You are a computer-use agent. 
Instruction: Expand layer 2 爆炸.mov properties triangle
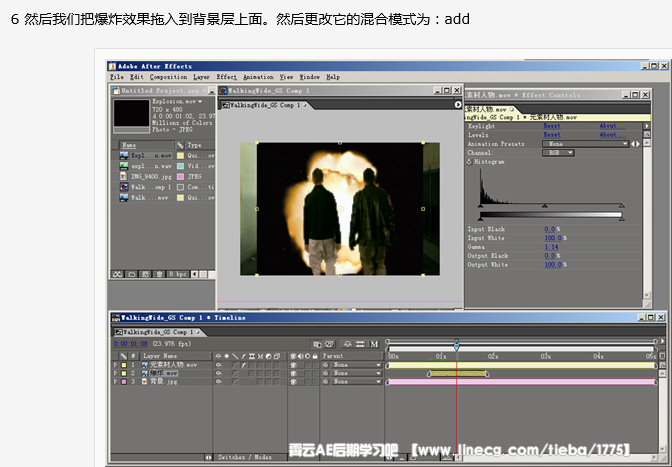[x=115, y=374]
